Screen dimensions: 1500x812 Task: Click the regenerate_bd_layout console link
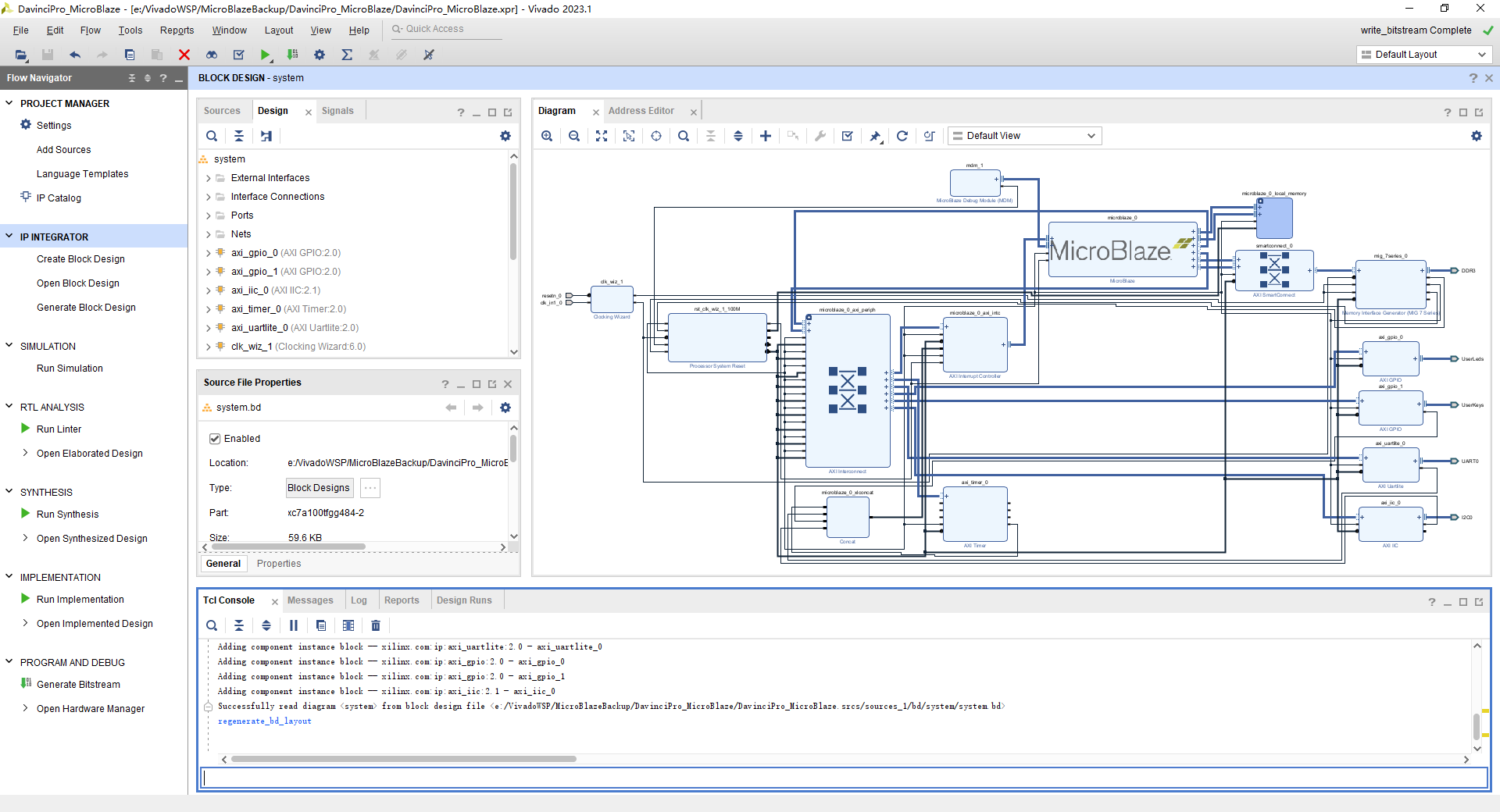pyautogui.click(x=264, y=721)
